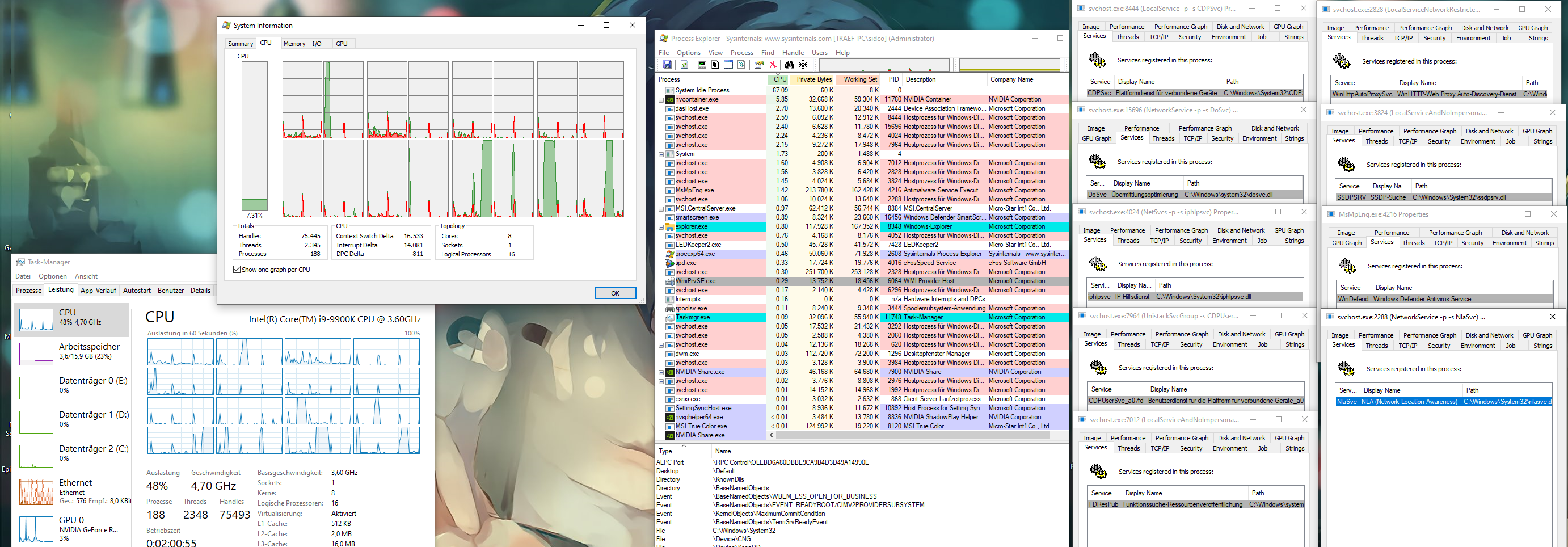This screenshot has height=547, width=1568.
Task: Click yellow commit history mini graph in toolbar
Action: (x=1009, y=65)
